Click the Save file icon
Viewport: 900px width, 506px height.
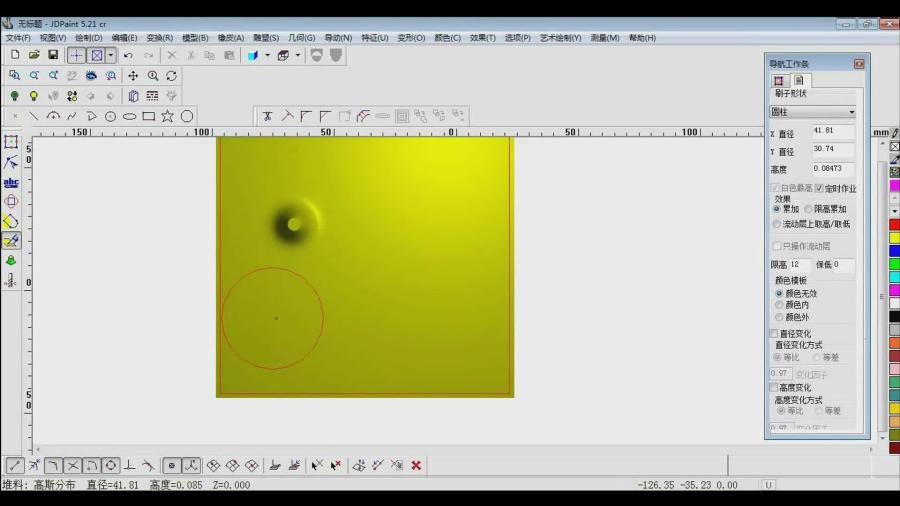[x=53, y=55]
